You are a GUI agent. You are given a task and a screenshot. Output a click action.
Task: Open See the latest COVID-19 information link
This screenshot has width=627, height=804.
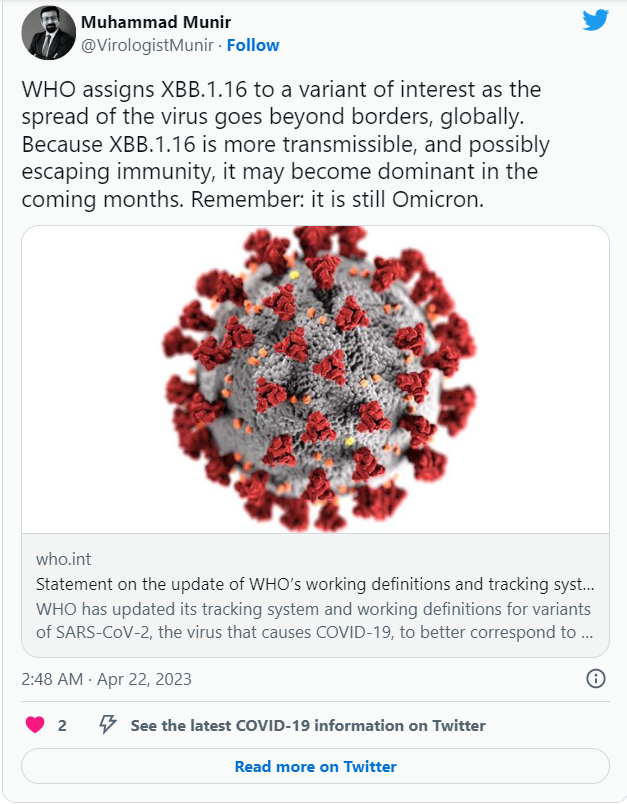coord(308,726)
